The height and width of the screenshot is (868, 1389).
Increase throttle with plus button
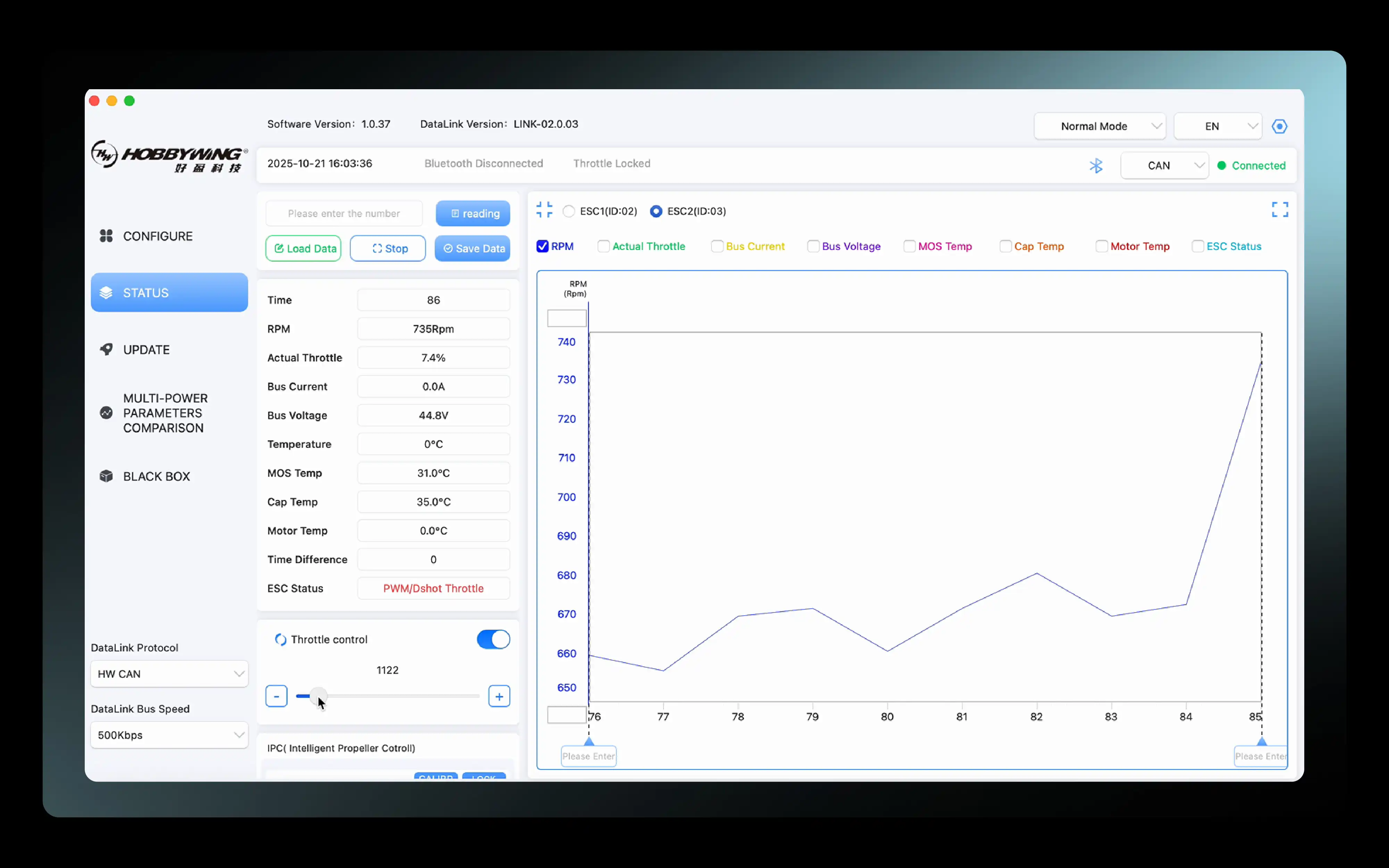(499, 696)
